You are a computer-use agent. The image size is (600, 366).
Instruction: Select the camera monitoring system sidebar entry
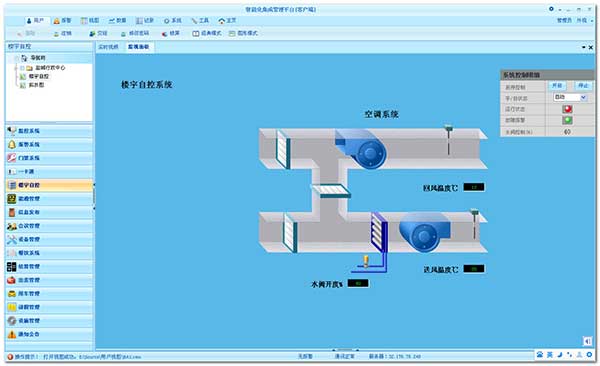pos(49,131)
